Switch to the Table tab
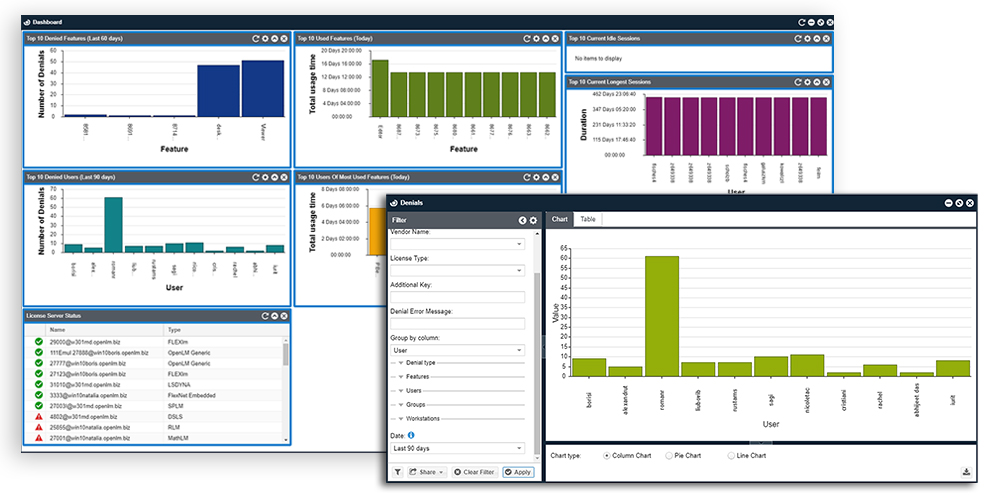Image resolution: width=1000 pixels, height=500 pixels. click(x=588, y=219)
